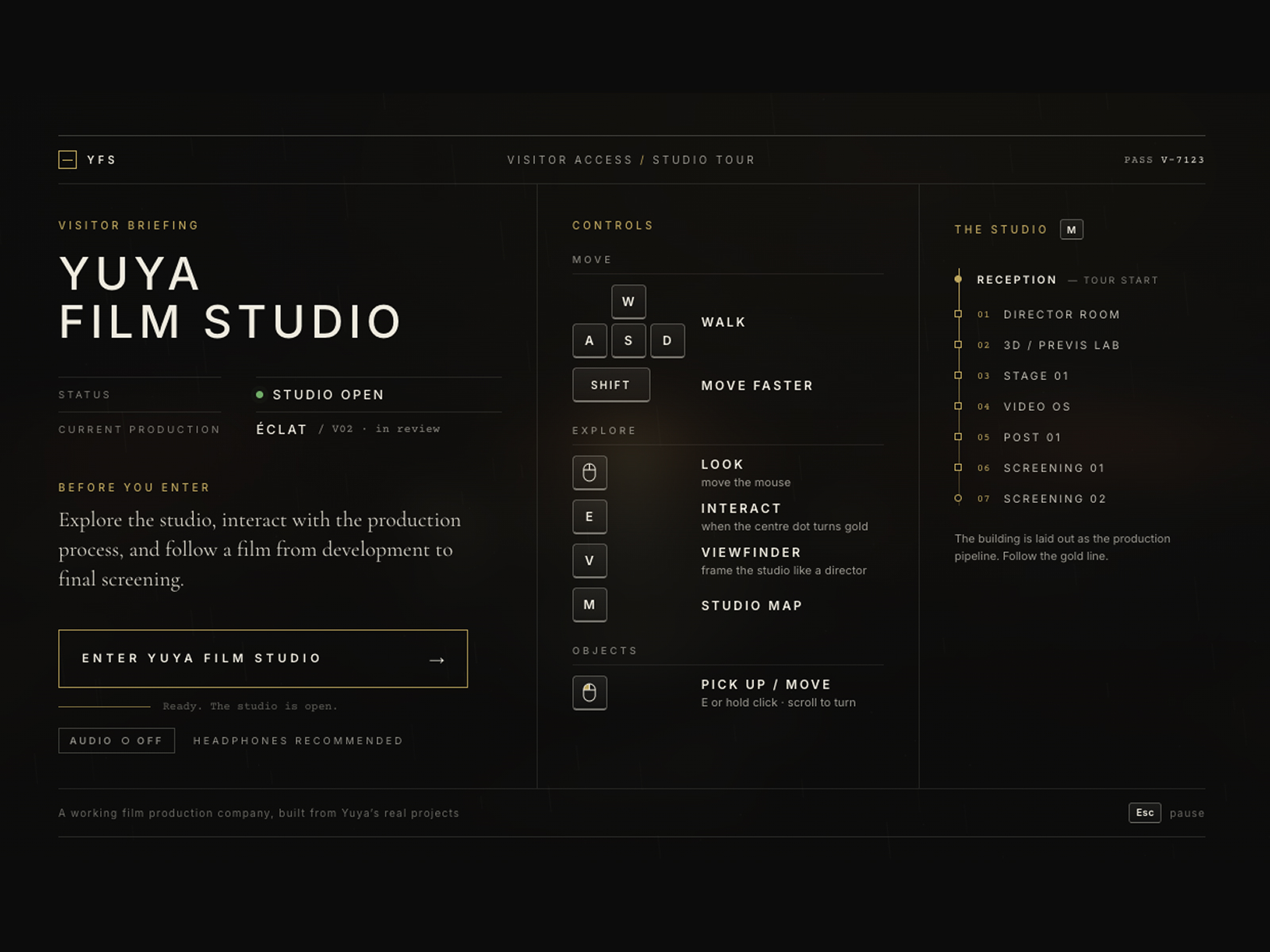Image resolution: width=1270 pixels, height=952 pixels.
Task: Click the YUYA FILM STUDIO title
Action: coord(230,297)
